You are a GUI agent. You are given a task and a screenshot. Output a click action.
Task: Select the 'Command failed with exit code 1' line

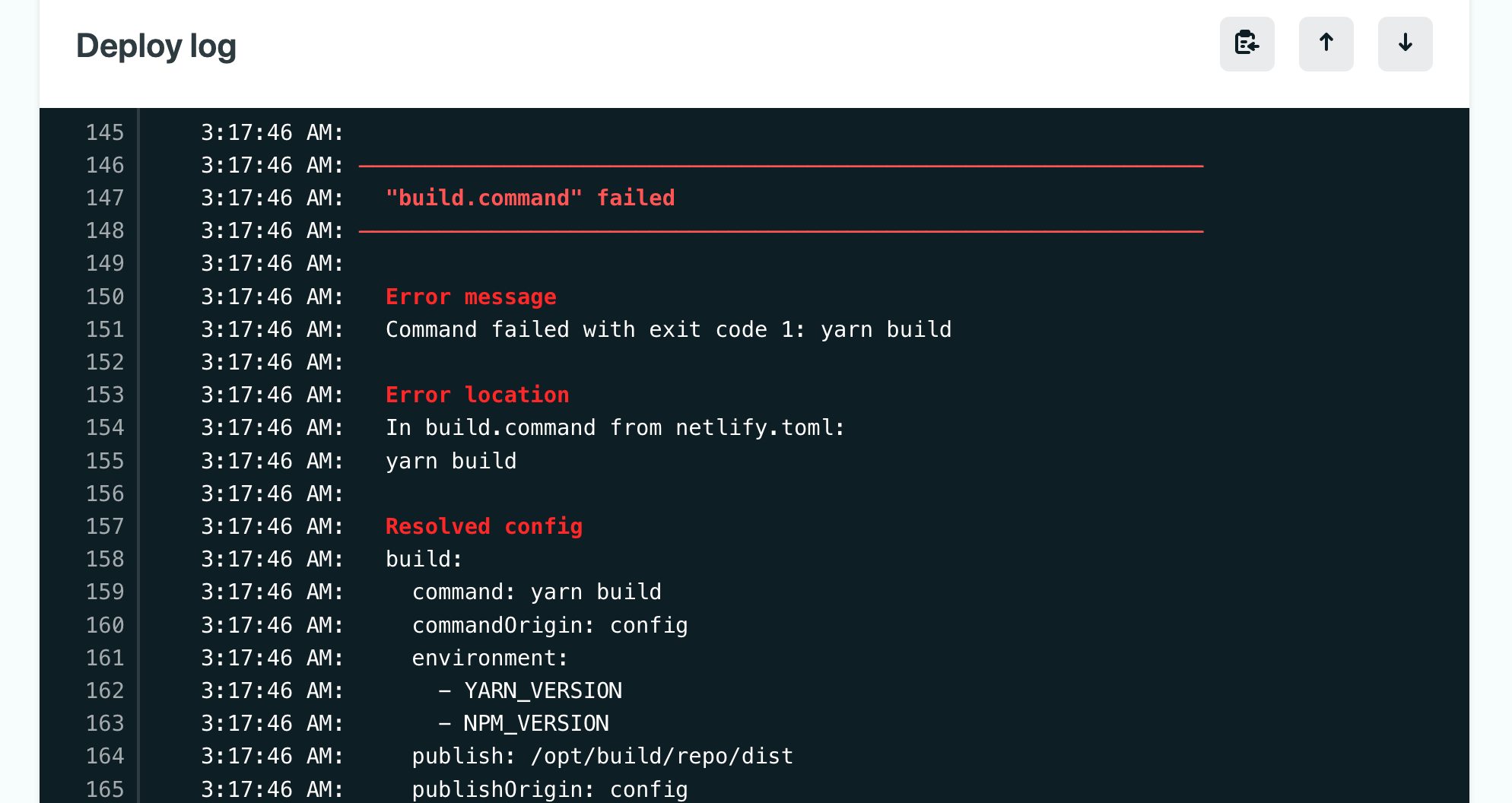(x=668, y=329)
